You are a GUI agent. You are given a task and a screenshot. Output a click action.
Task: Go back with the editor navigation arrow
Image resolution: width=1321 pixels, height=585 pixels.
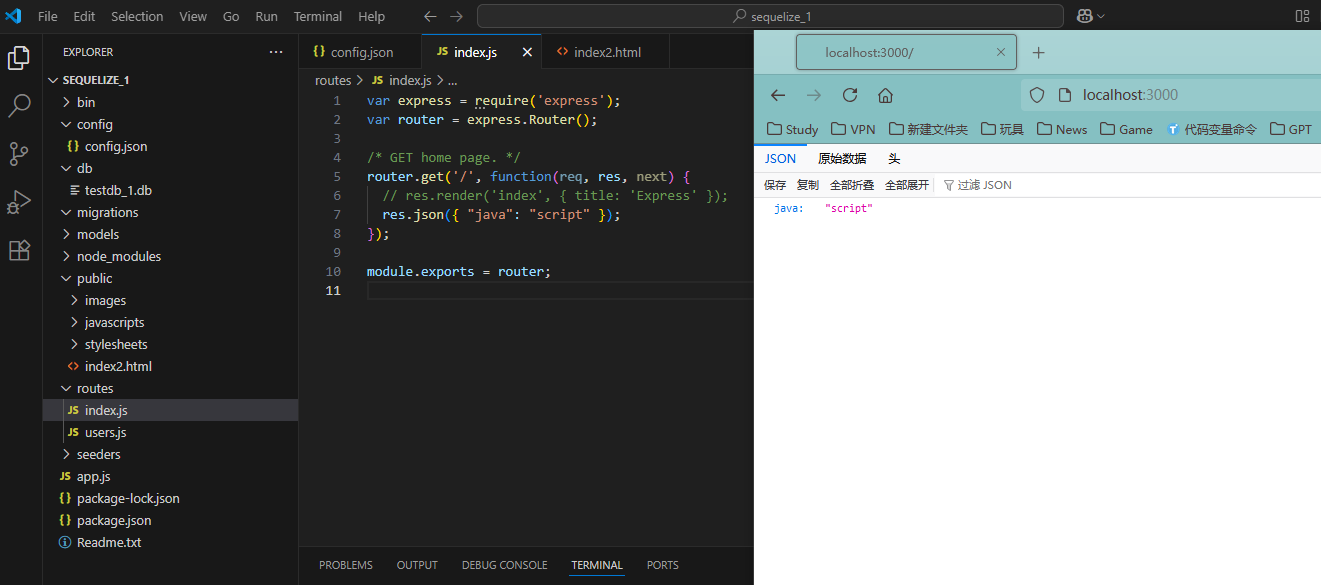click(430, 16)
